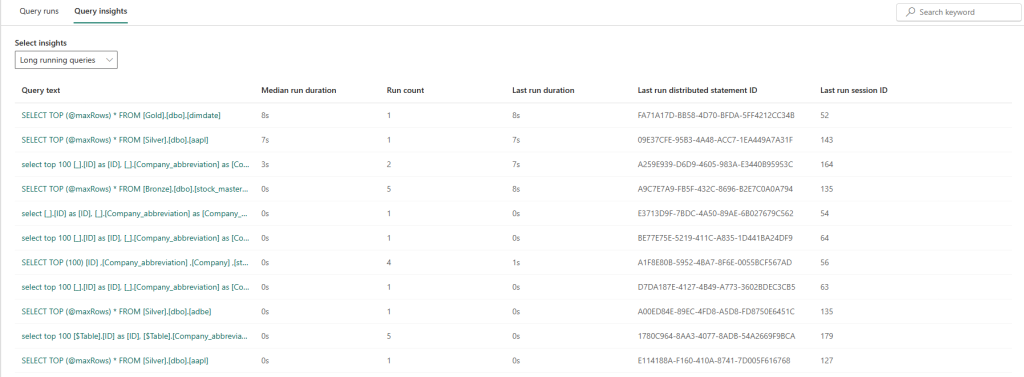Open the Long running queries dropdown
The width and height of the screenshot is (1024, 377).
66,60
